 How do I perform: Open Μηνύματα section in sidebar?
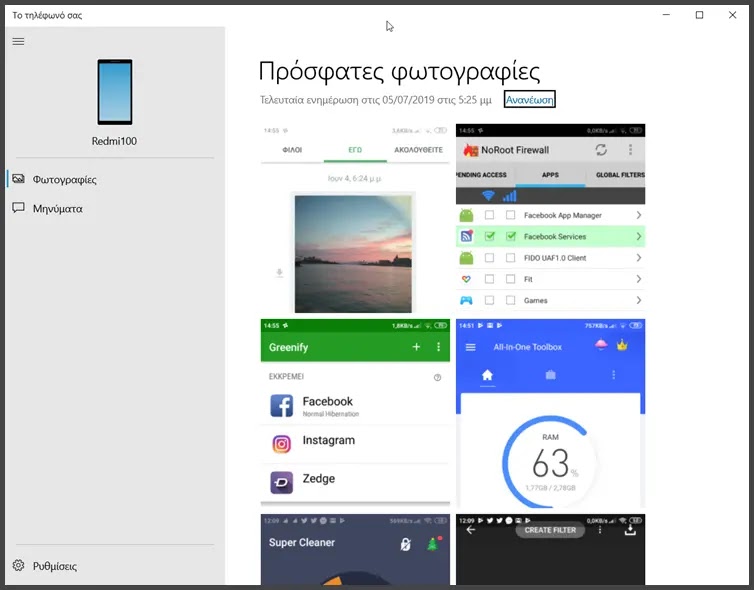pos(115,208)
